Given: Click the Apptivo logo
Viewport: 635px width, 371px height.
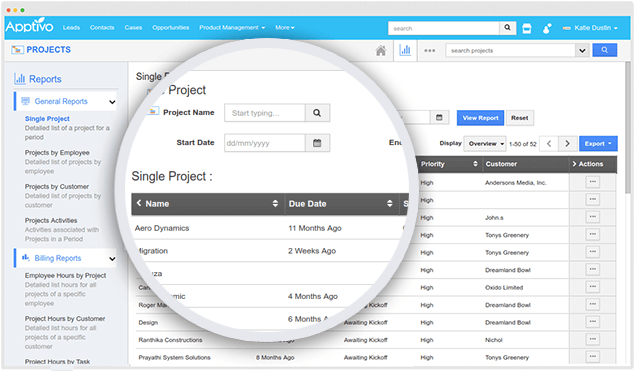Looking at the screenshot, I should tap(29, 26).
